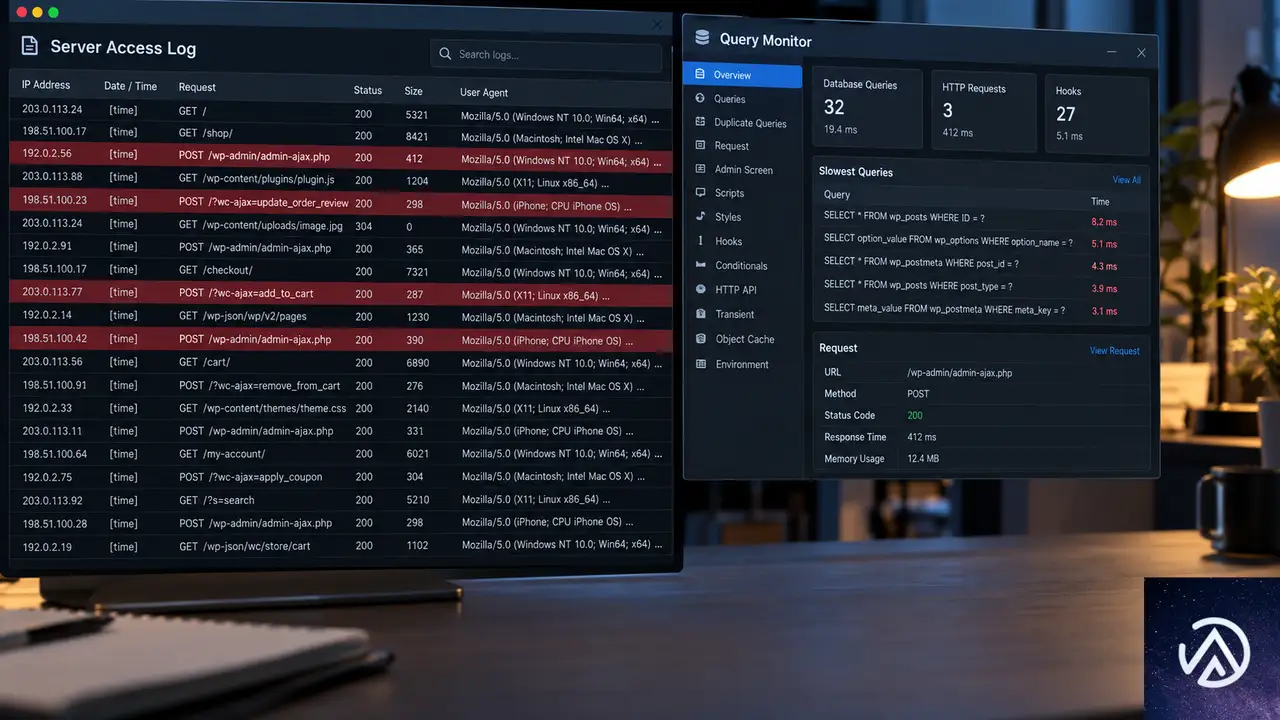Open Environment panel in sidebar
This screenshot has width=1280, height=720.
(742, 364)
